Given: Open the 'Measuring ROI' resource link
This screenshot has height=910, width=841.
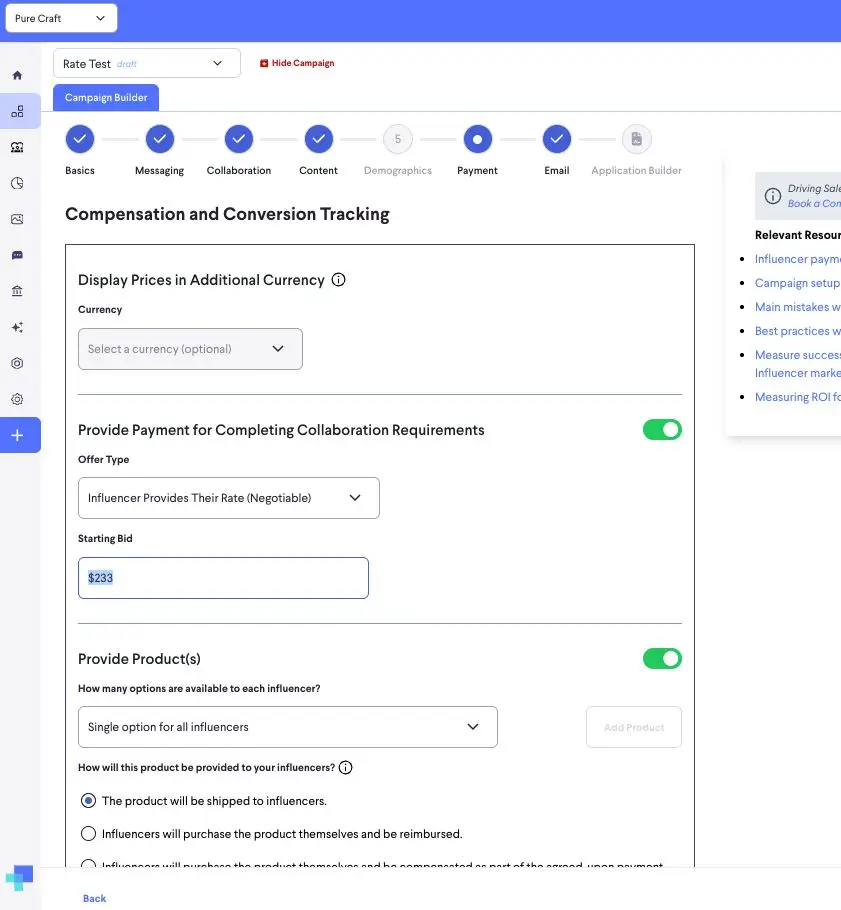Looking at the screenshot, I should (x=797, y=397).
